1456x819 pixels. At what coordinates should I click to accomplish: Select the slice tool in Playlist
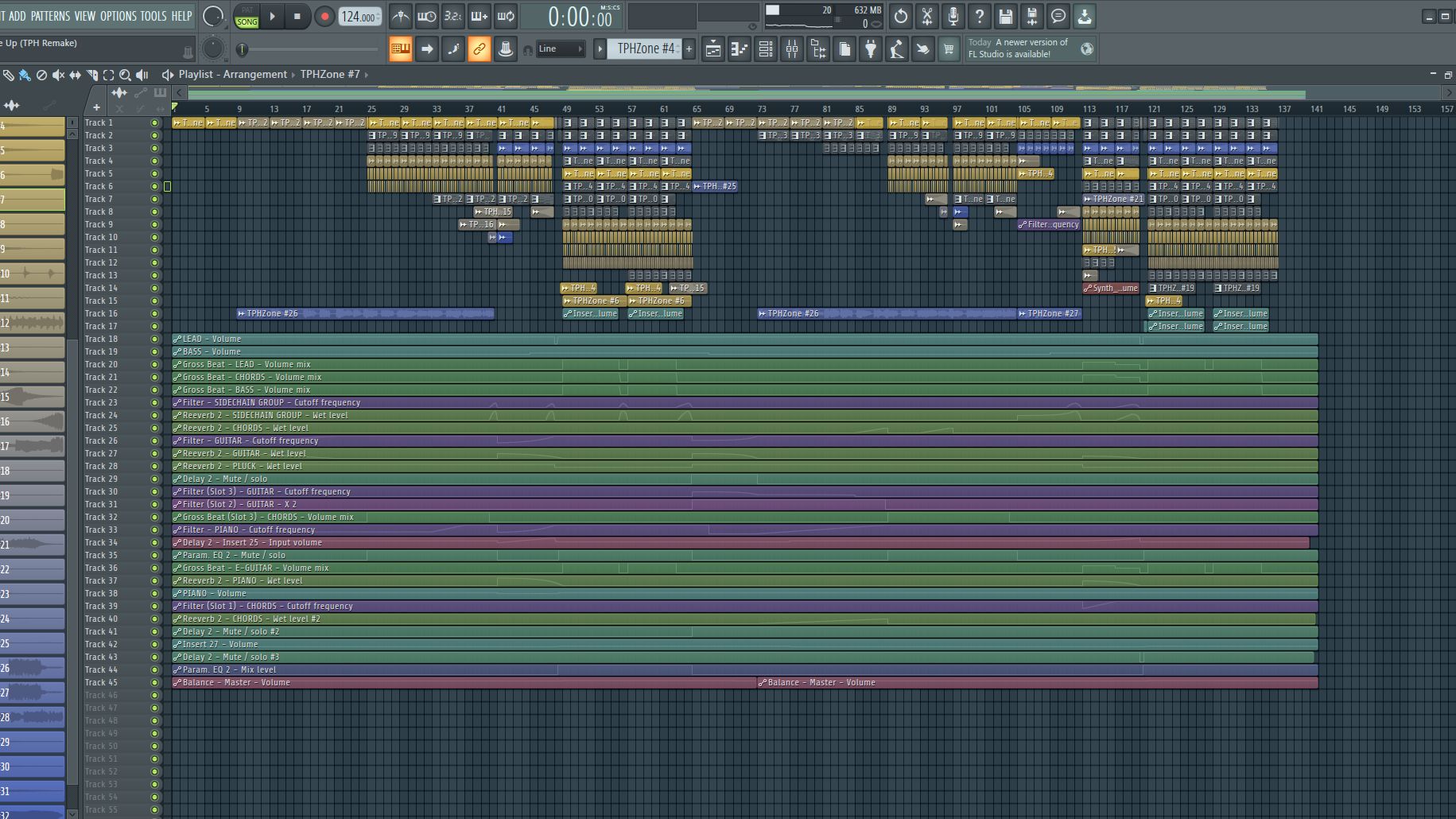pos(91,75)
